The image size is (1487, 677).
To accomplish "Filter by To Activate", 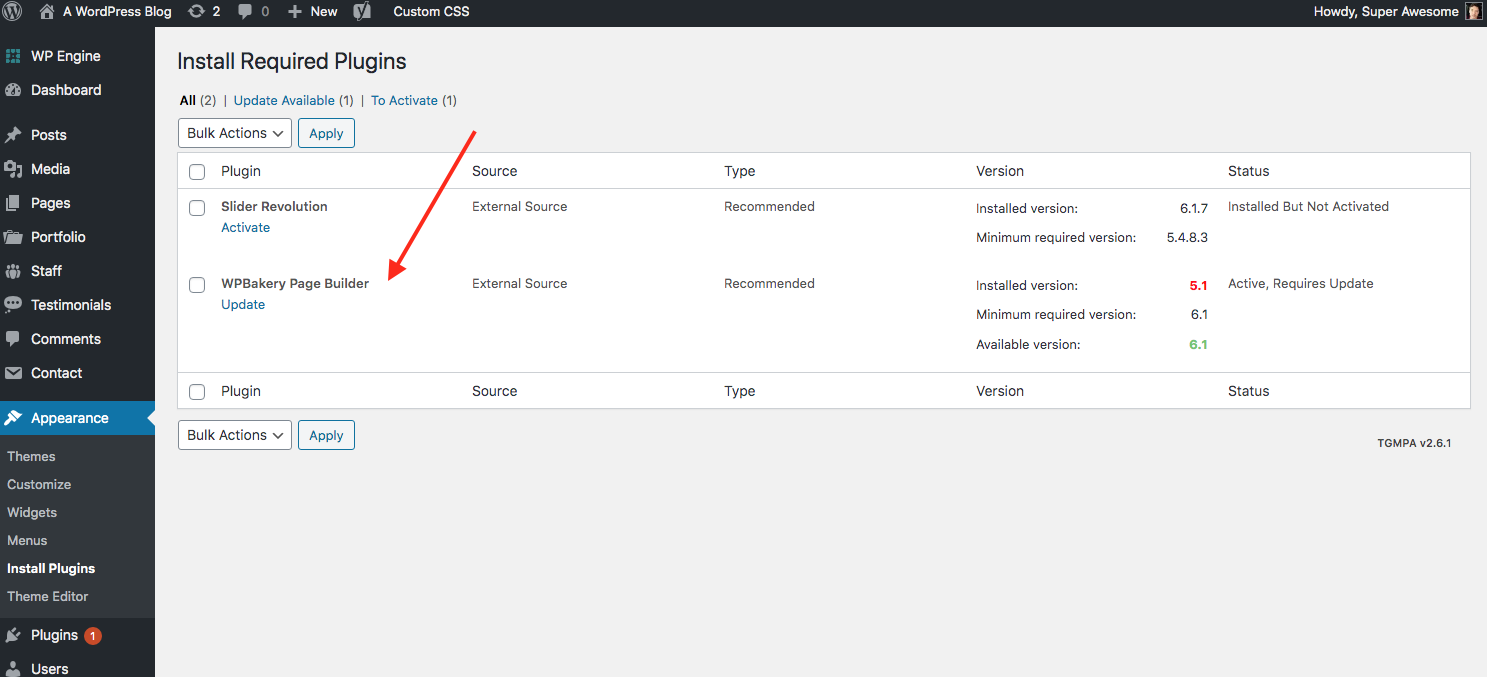I will pos(404,100).
